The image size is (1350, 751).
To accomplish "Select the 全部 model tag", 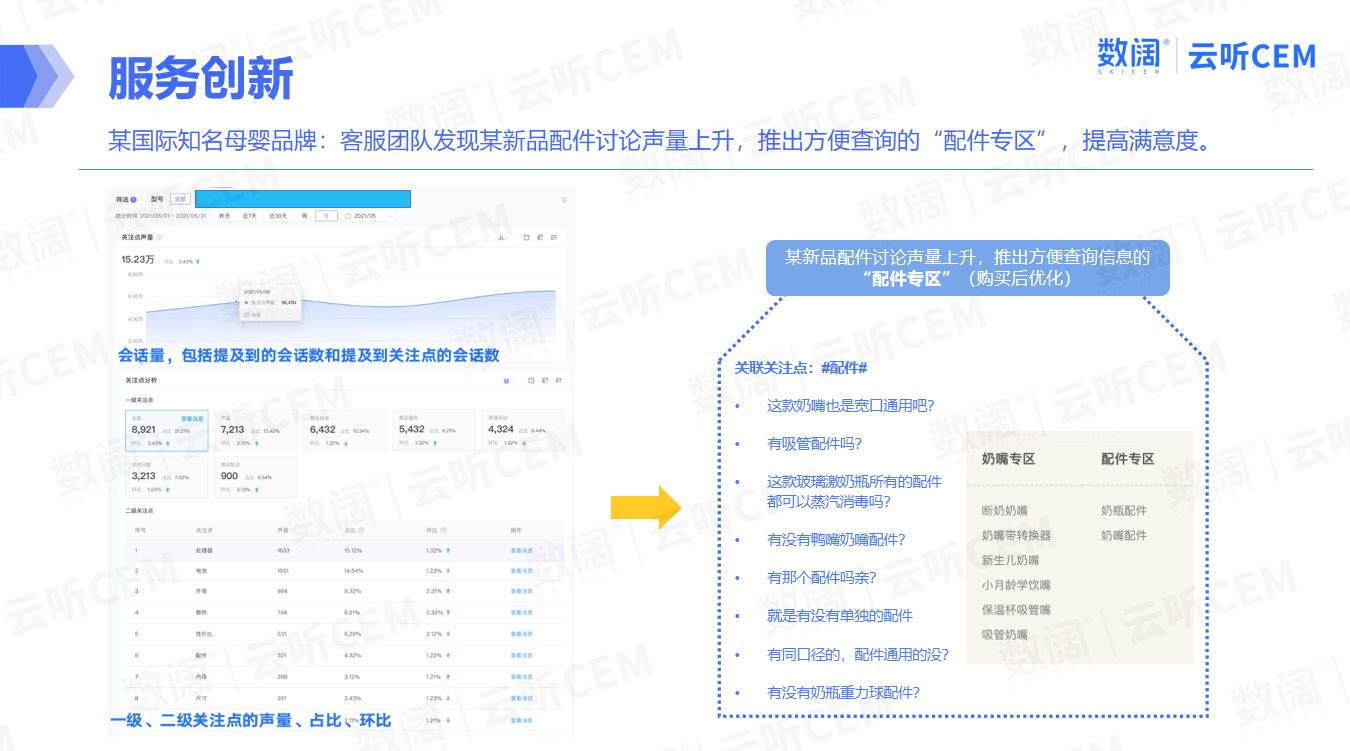I will 180,199.
